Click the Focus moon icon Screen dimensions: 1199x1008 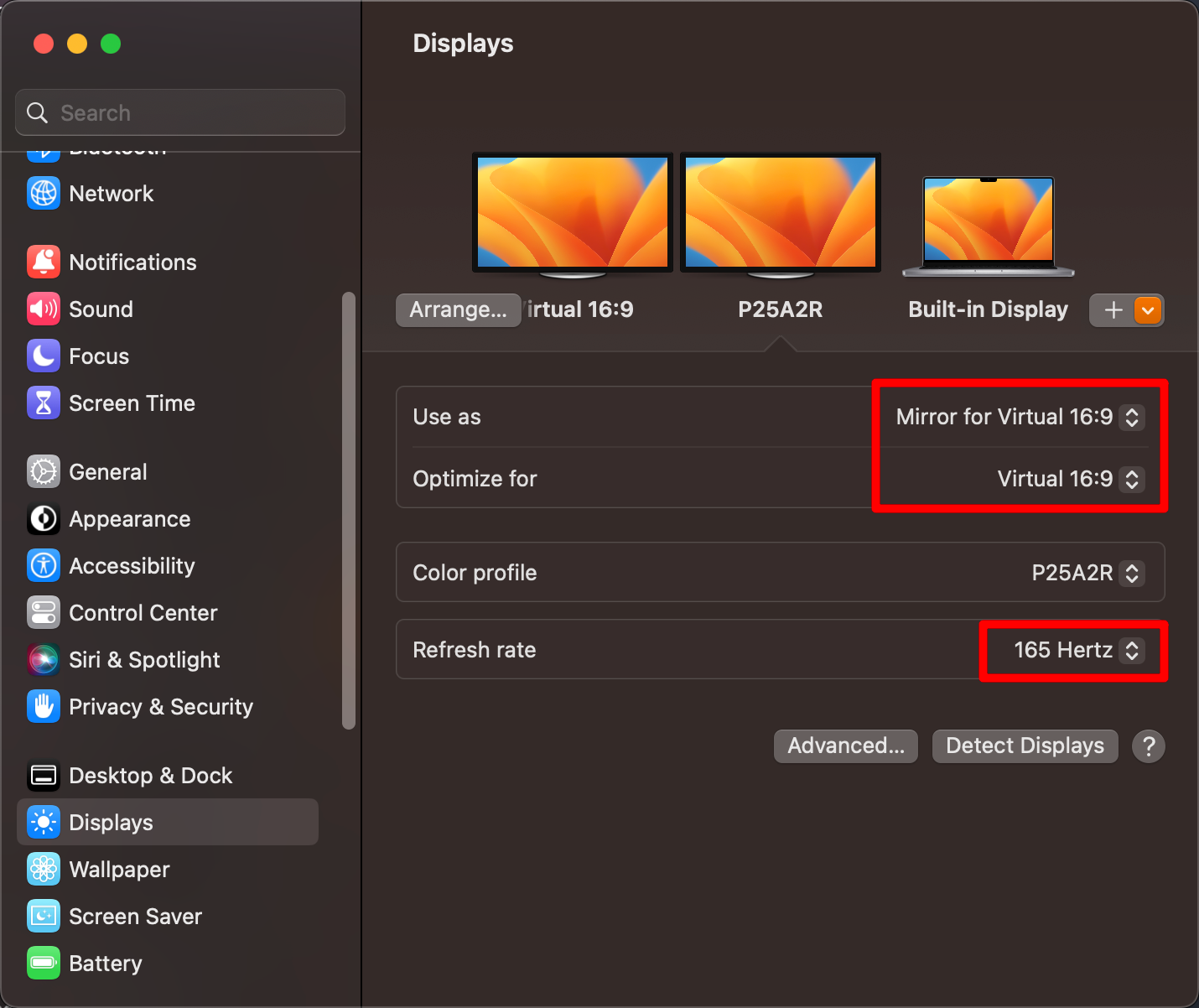44,356
